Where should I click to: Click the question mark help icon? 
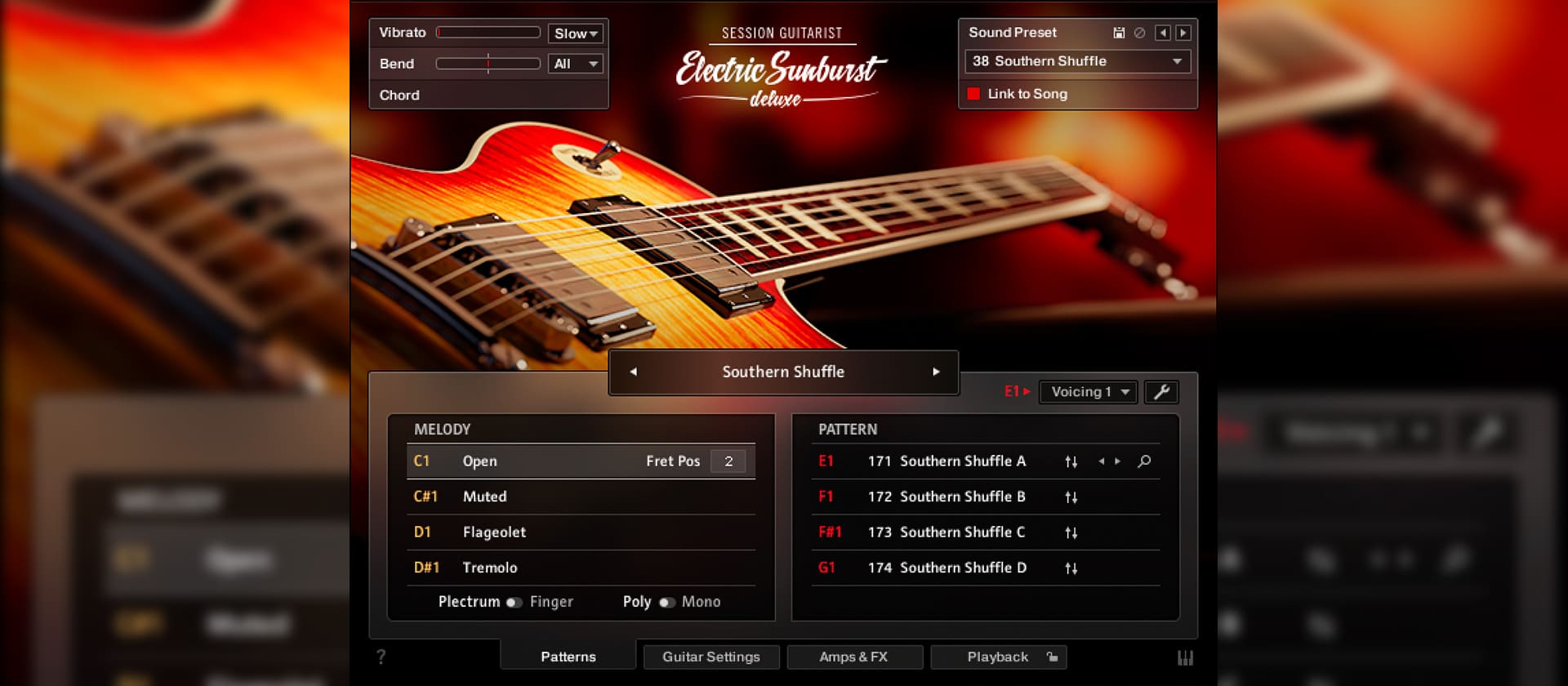coord(381,657)
